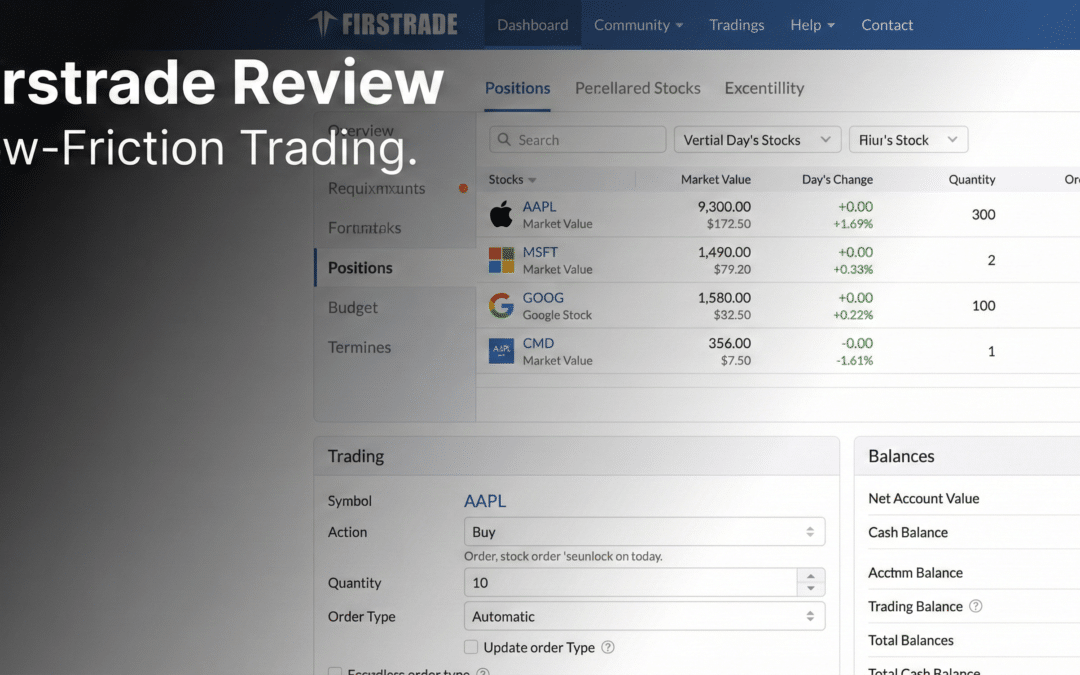Image resolution: width=1080 pixels, height=675 pixels.
Task: Click the Market Value column header
Action: (x=716, y=180)
